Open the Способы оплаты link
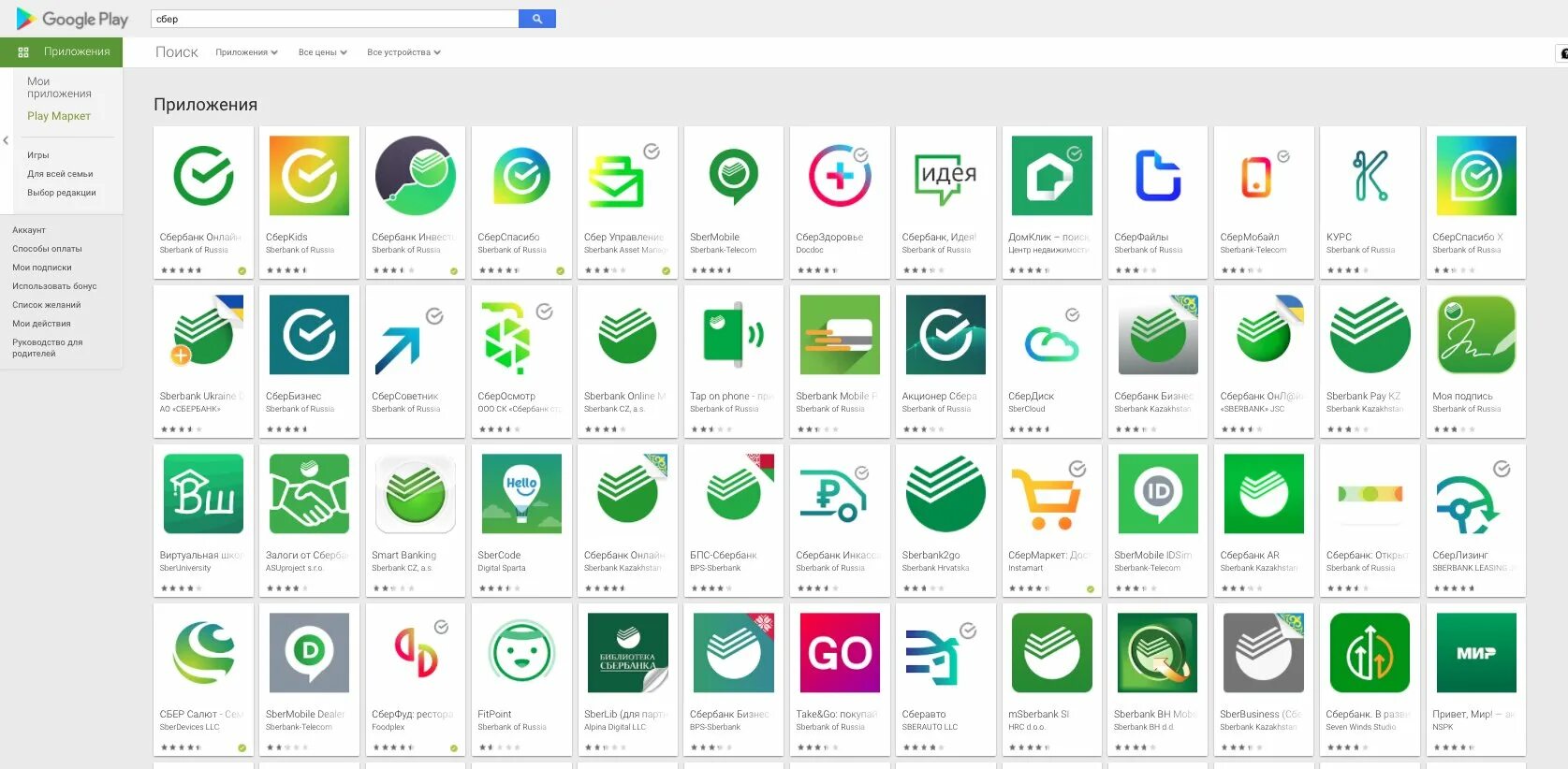This screenshot has height=769, width=1568. (47, 249)
